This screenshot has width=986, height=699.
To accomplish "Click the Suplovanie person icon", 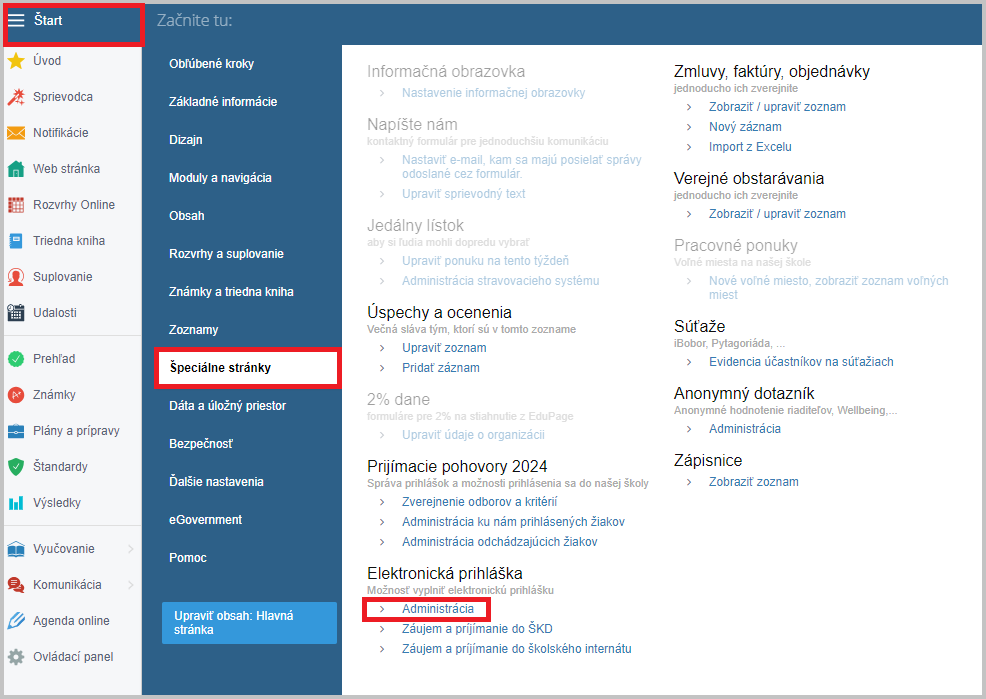I will [x=16, y=277].
